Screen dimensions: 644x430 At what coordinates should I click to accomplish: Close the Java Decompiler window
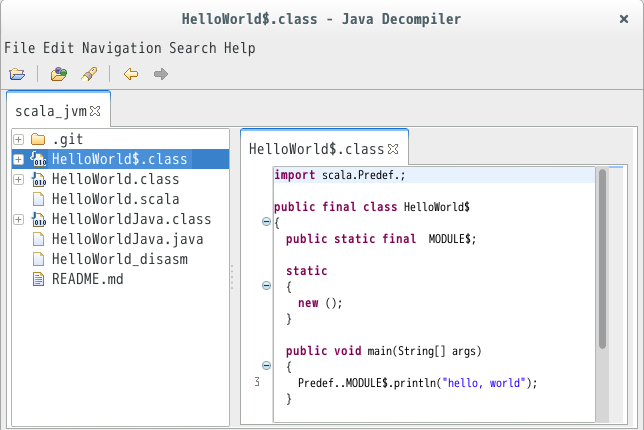(623, 19)
